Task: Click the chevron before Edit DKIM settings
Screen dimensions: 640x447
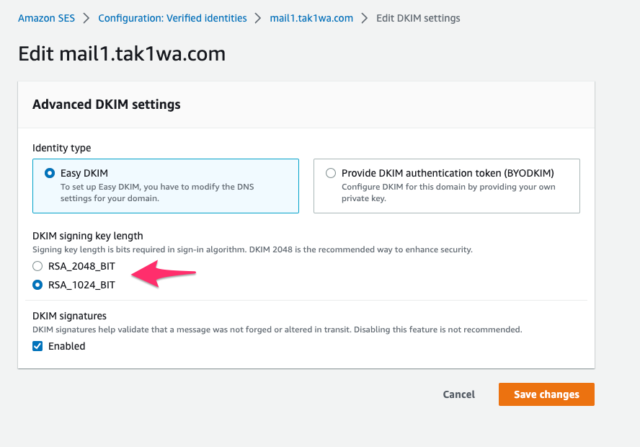Action: click(x=364, y=18)
